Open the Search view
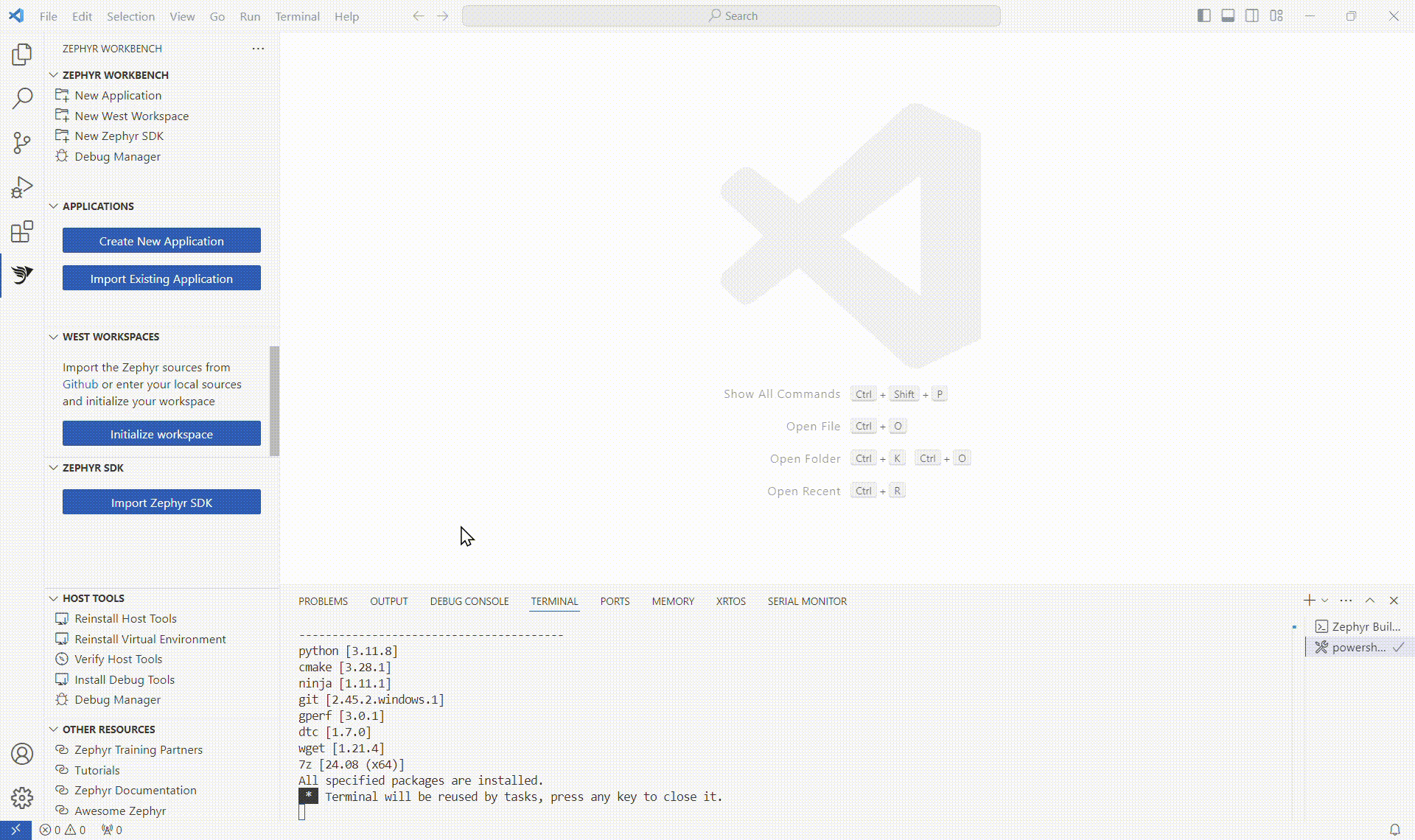The height and width of the screenshot is (840, 1415). [22, 98]
